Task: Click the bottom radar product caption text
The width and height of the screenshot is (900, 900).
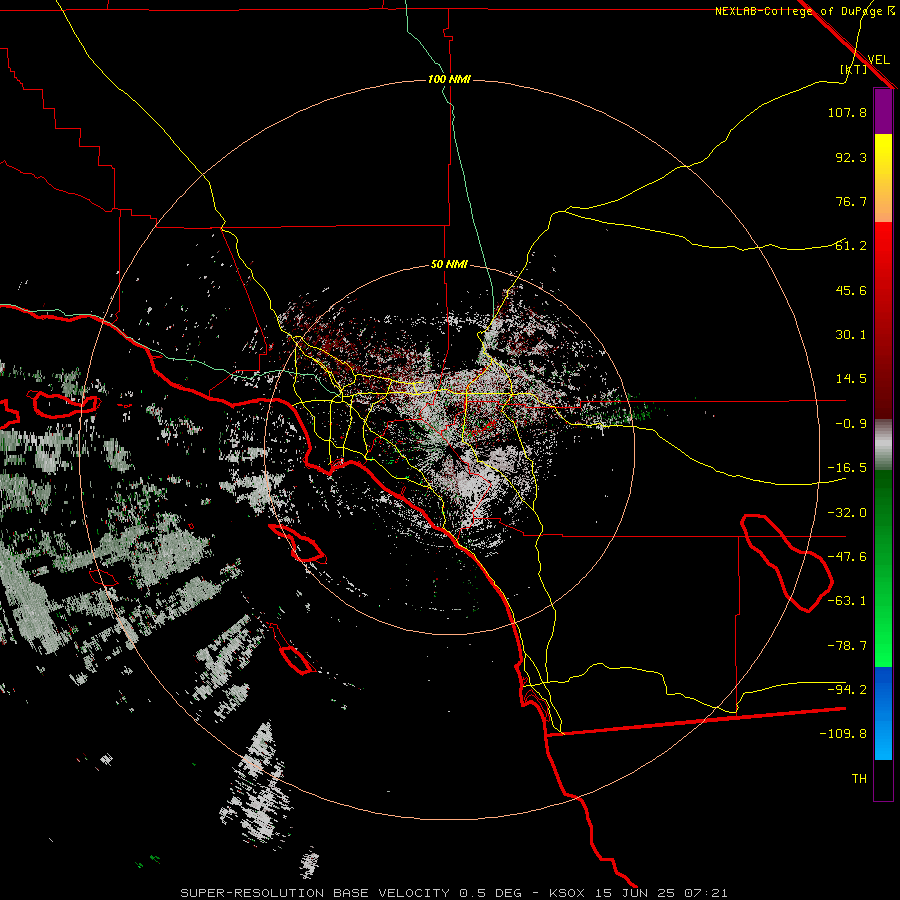Action: coord(454,893)
